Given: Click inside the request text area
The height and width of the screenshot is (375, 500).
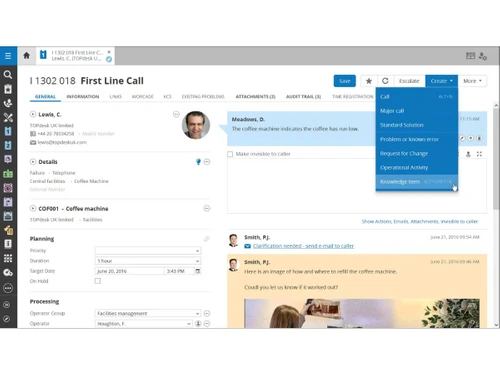Looking at the screenshot, I should [357, 186].
